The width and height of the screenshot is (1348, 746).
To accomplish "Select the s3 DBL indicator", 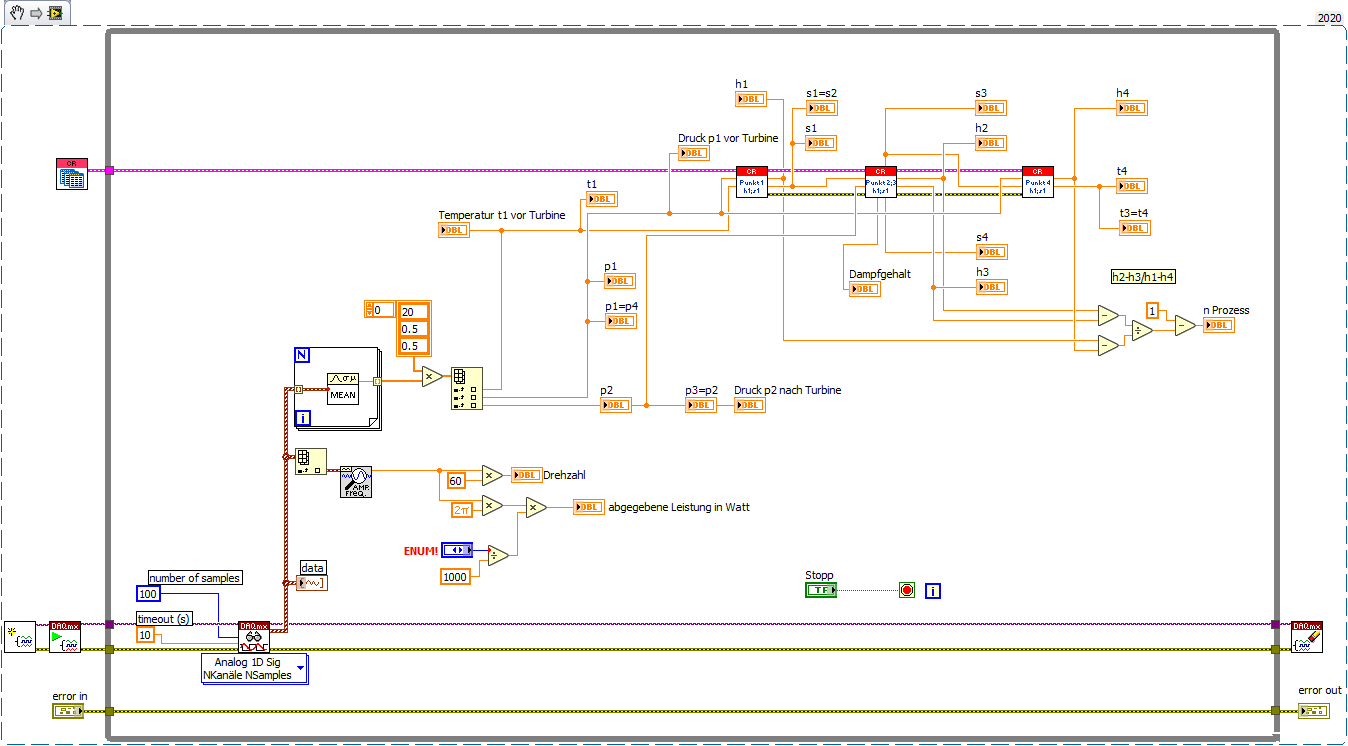I will [x=991, y=108].
